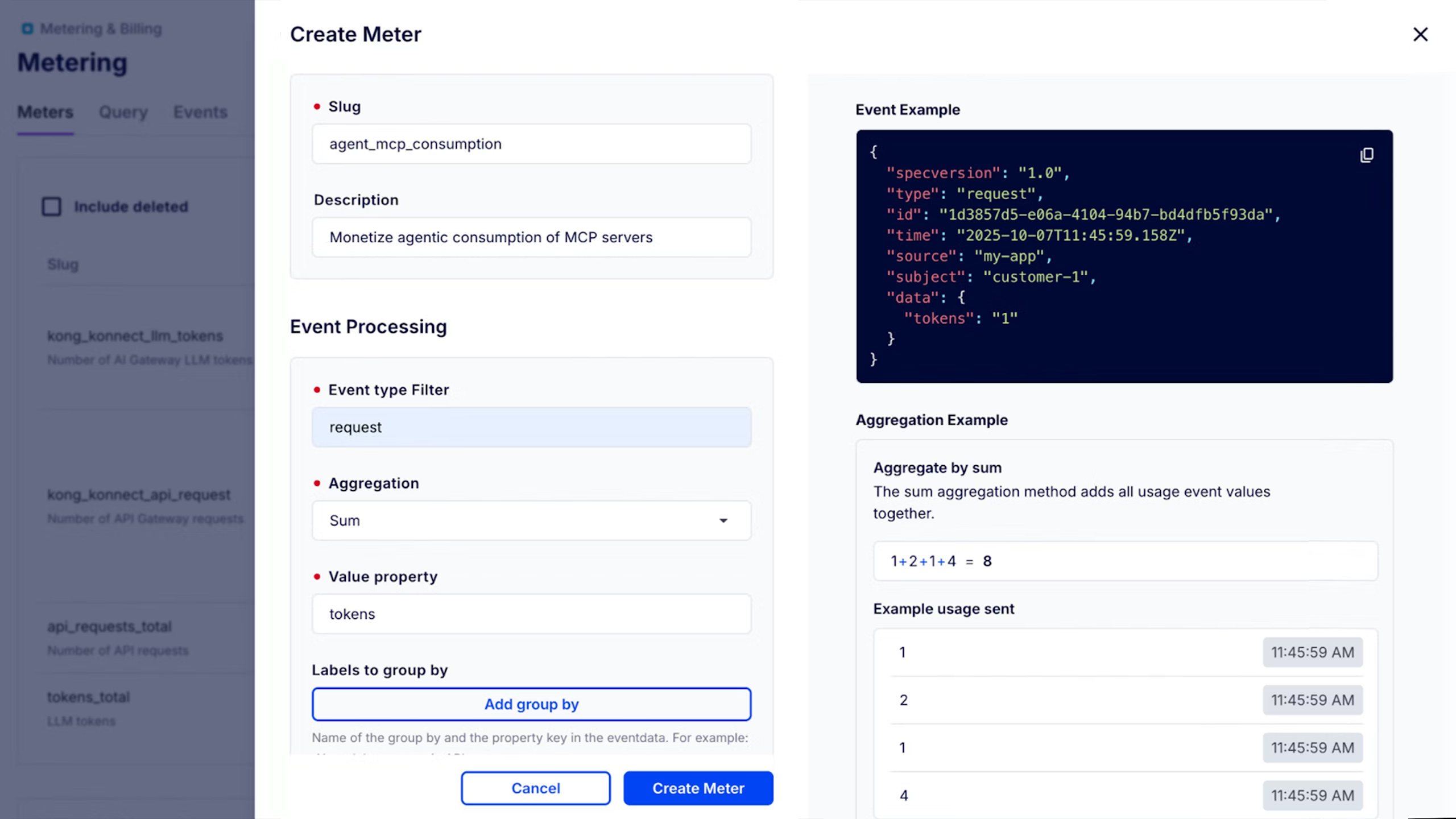Click the Add group by button
Screen dimensions: 1456x819
coord(531,704)
